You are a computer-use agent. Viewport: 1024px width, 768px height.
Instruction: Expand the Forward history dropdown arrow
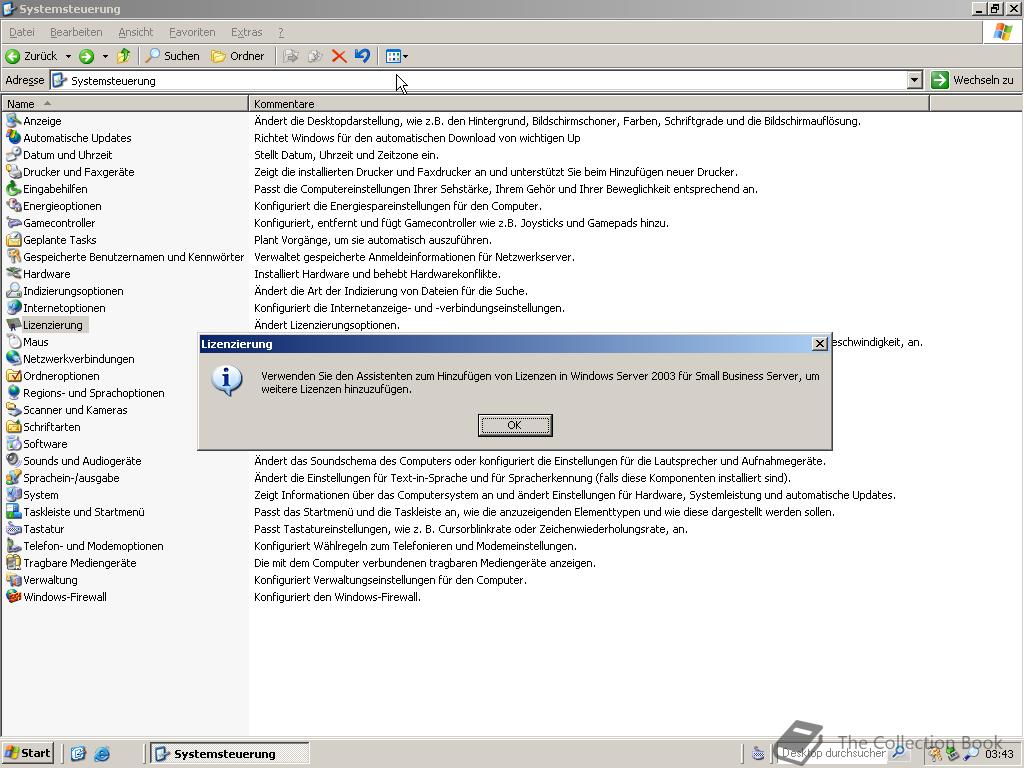(105, 56)
